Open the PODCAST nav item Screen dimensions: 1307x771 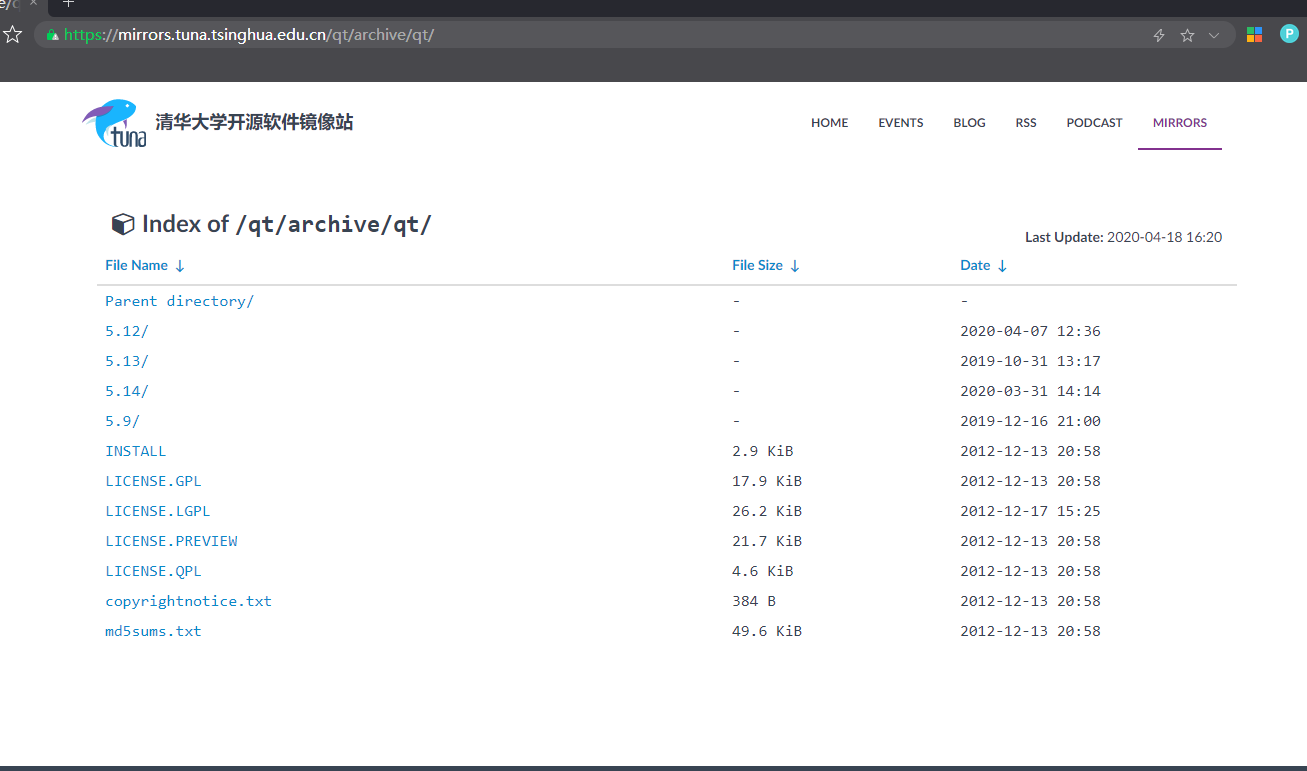point(1094,123)
